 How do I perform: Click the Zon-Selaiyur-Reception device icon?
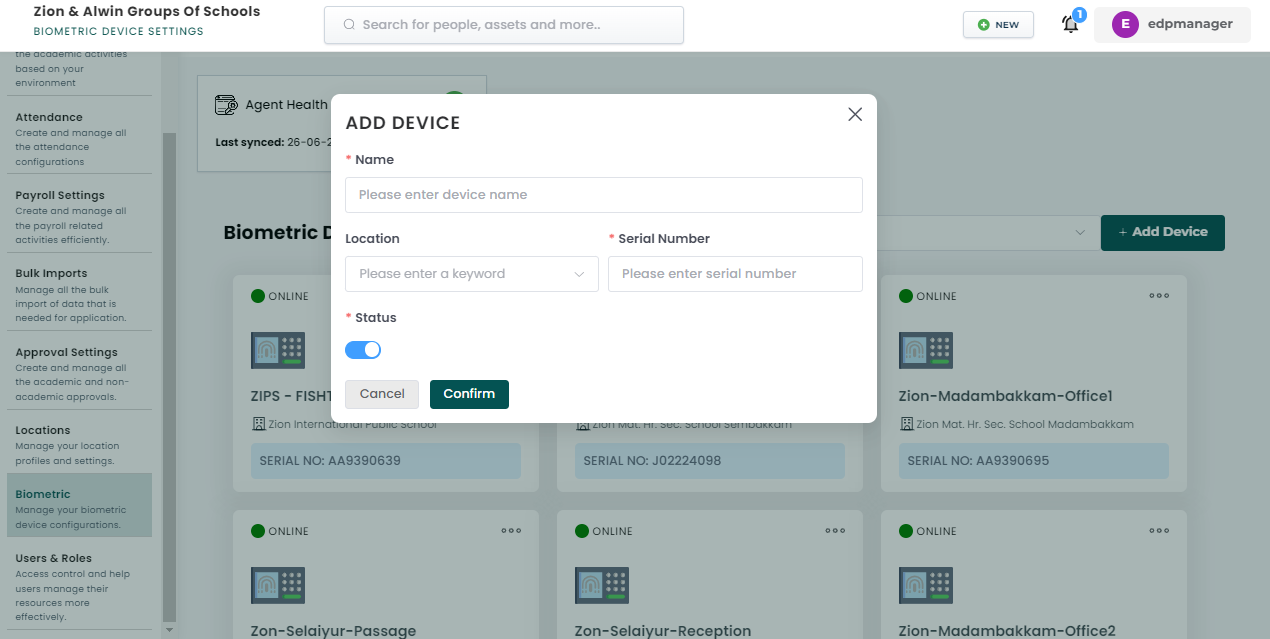(602, 585)
